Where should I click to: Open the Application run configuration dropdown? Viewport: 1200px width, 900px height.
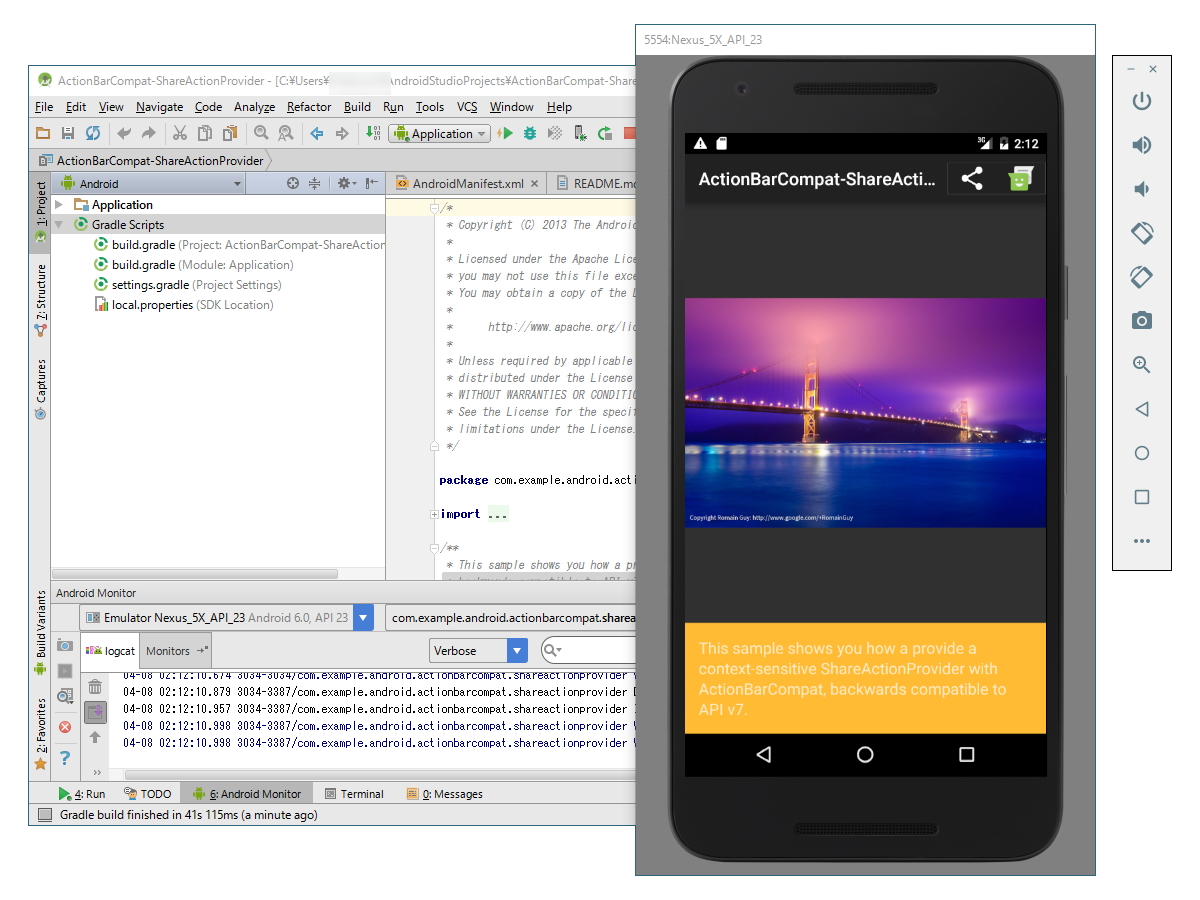tap(439, 133)
